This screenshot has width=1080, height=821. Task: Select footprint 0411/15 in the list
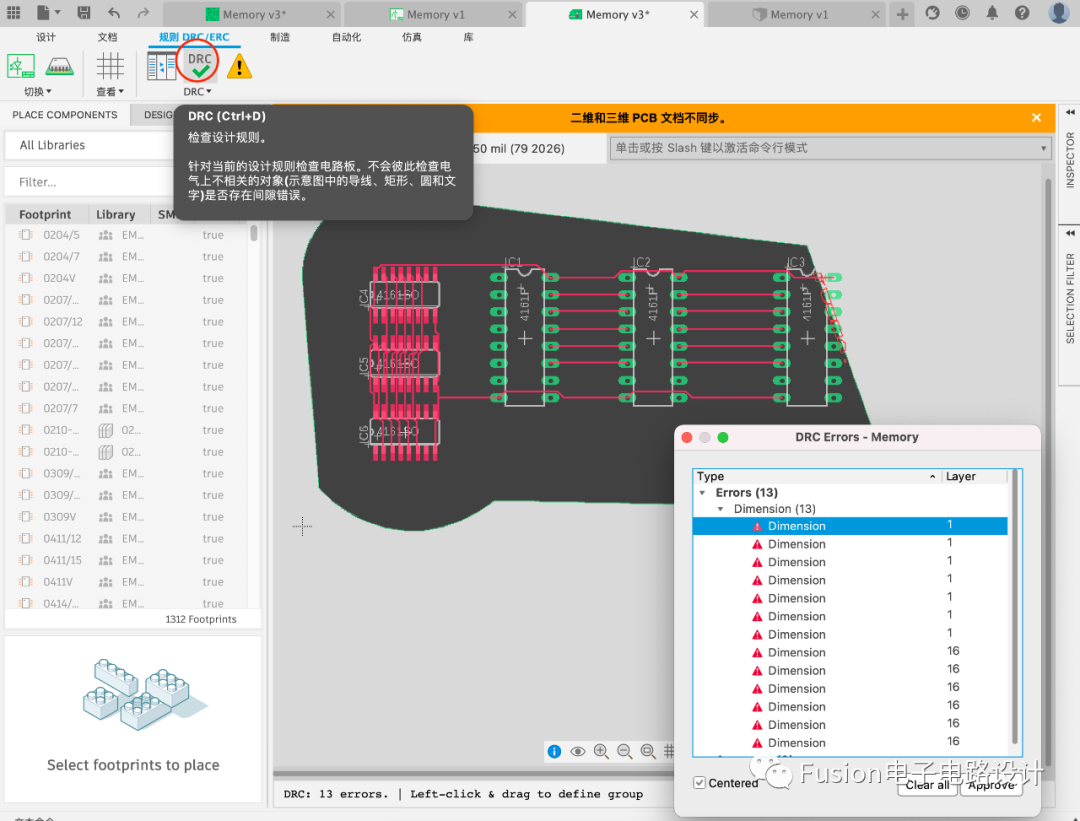(x=124, y=560)
